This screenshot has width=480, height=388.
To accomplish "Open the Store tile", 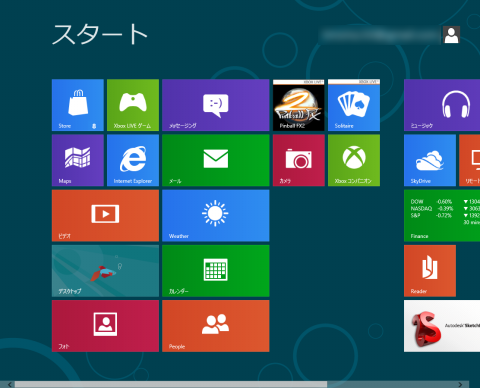I will pyautogui.click(x=78, y=105).
